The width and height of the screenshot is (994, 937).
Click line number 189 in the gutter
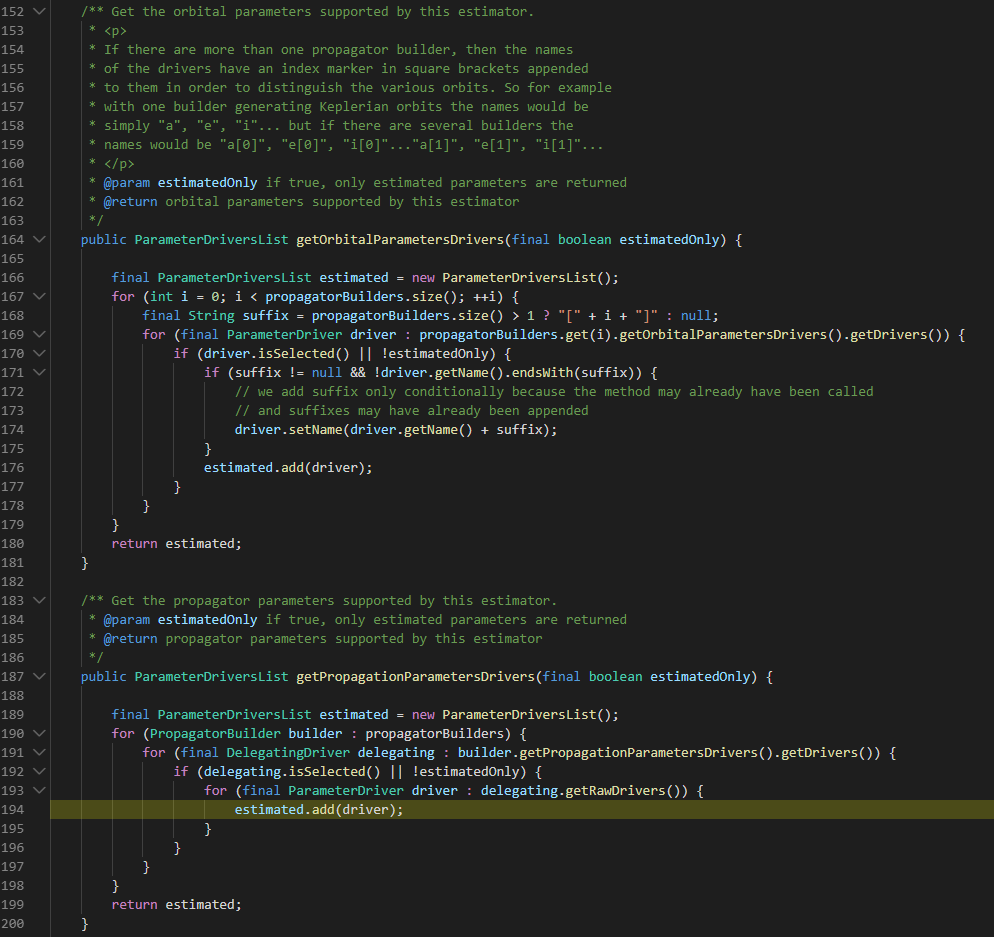[13, 714]
